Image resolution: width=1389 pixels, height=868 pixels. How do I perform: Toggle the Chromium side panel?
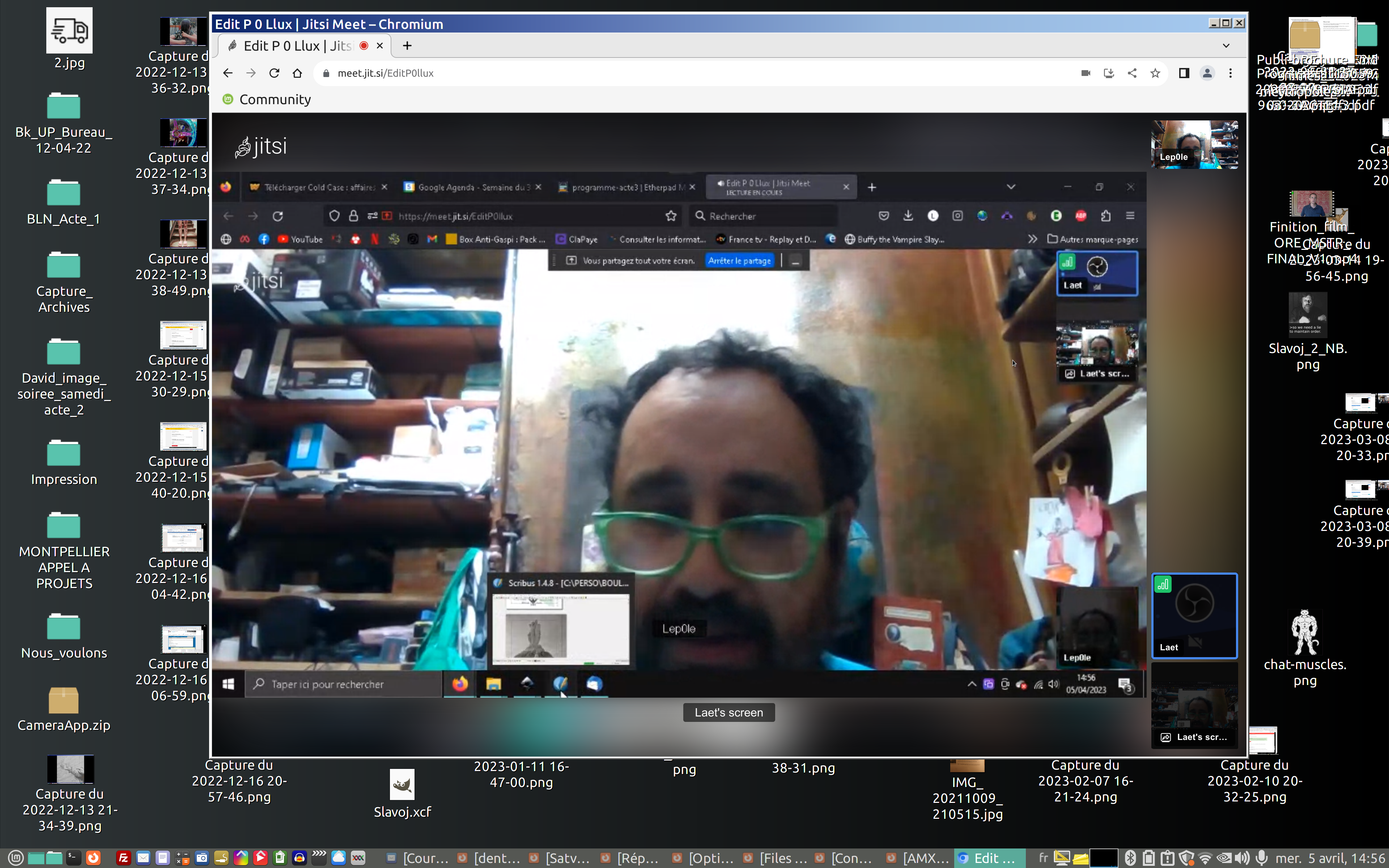[x=1184, y=73]
